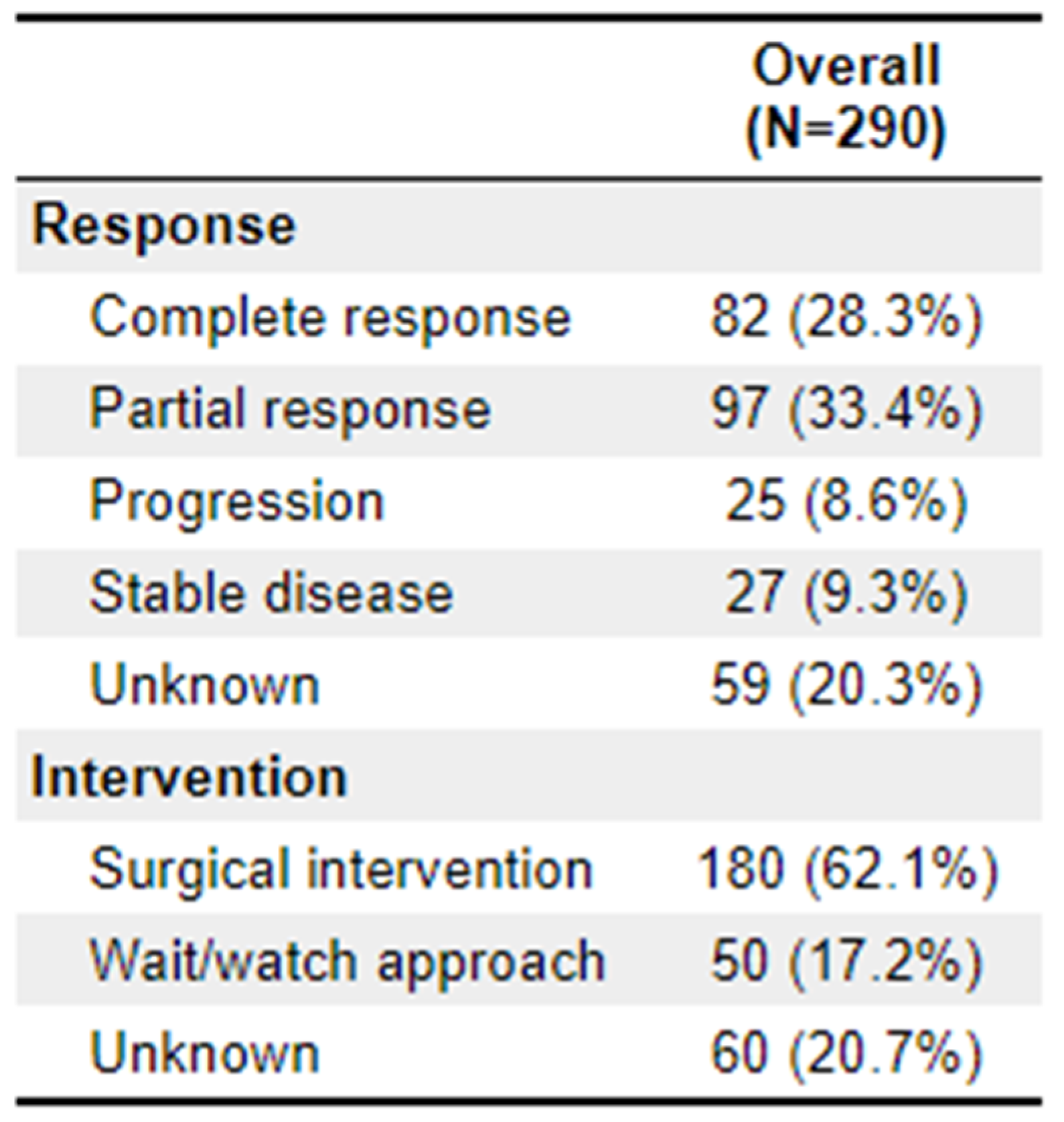Select the "Progression" row label
Image resolution: width=1064 pixels, height=1122 pixels.
tap(237, 501)
